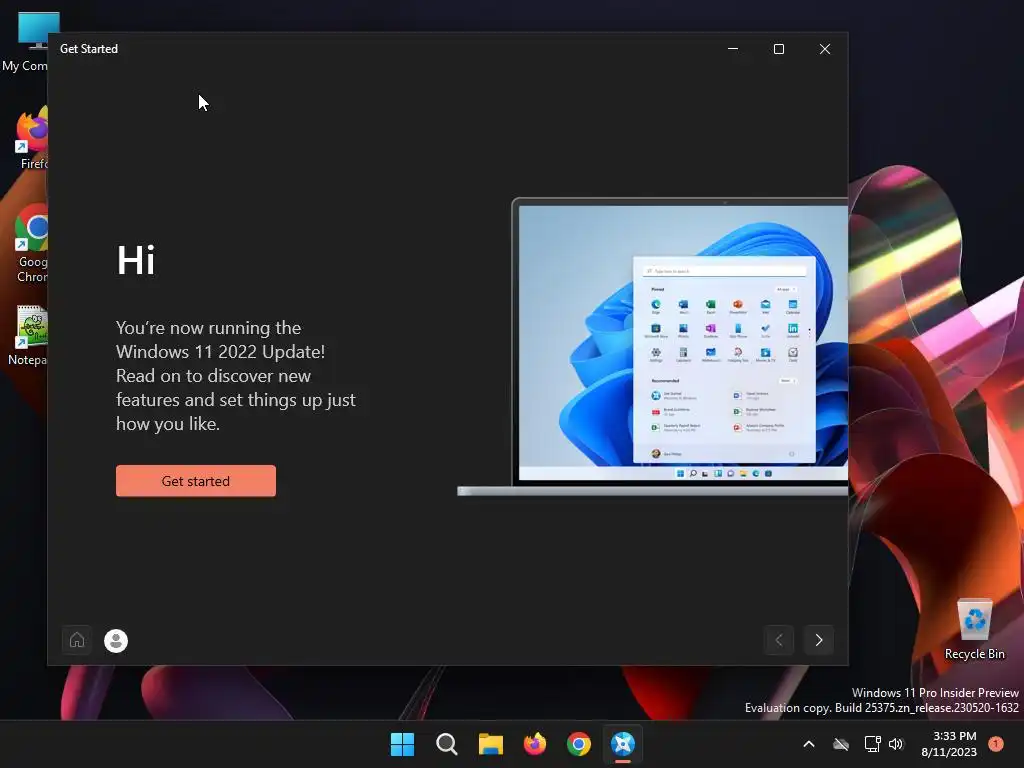Click the Hi heading text

(x=136, y=260)
